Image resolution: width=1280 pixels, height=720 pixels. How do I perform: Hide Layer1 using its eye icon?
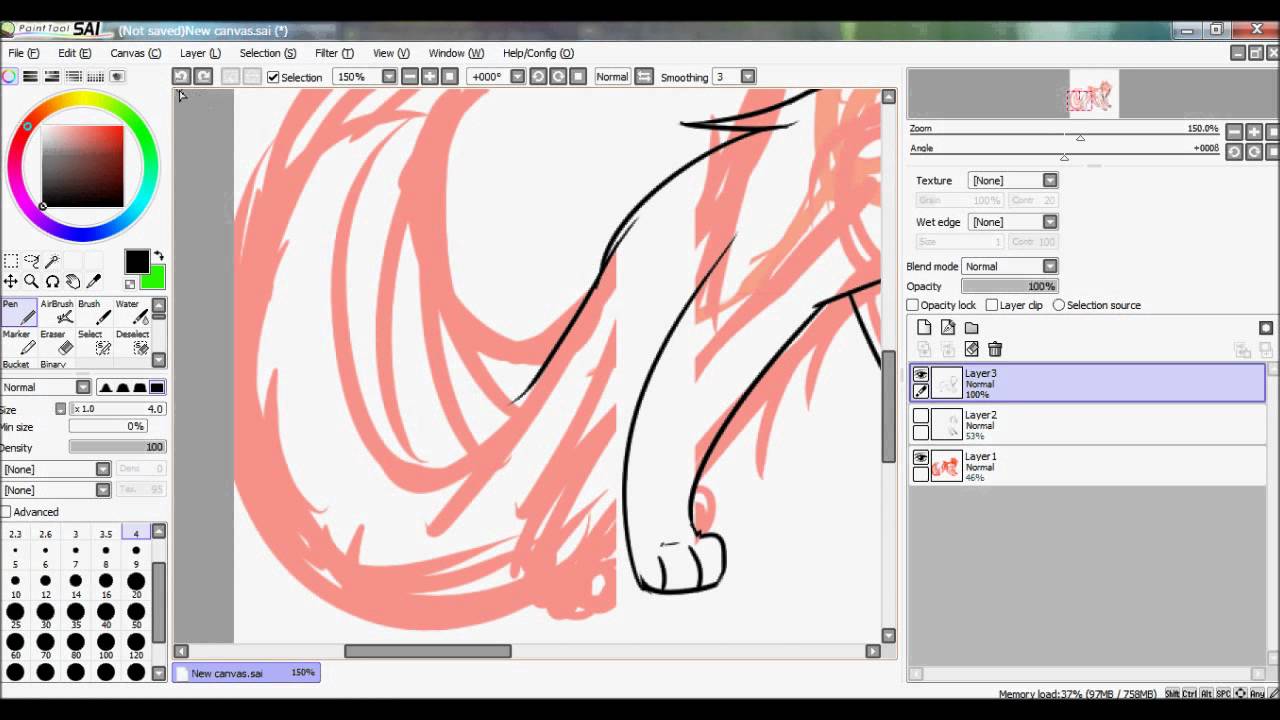click(921, 458)
